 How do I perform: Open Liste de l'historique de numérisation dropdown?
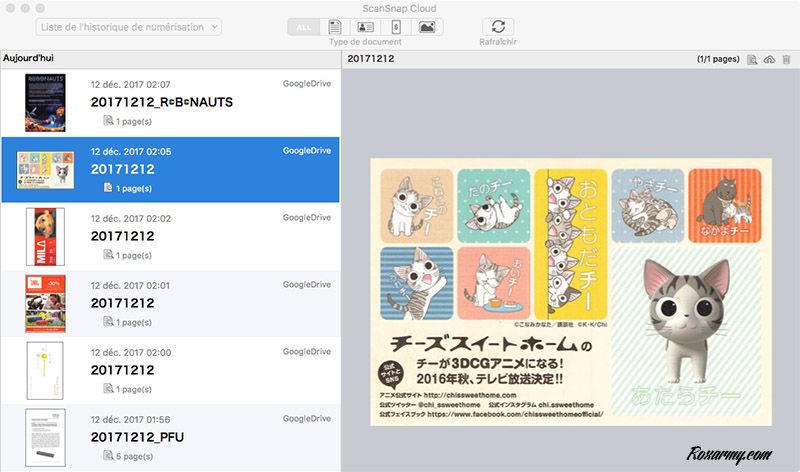(x=129, y=27)
